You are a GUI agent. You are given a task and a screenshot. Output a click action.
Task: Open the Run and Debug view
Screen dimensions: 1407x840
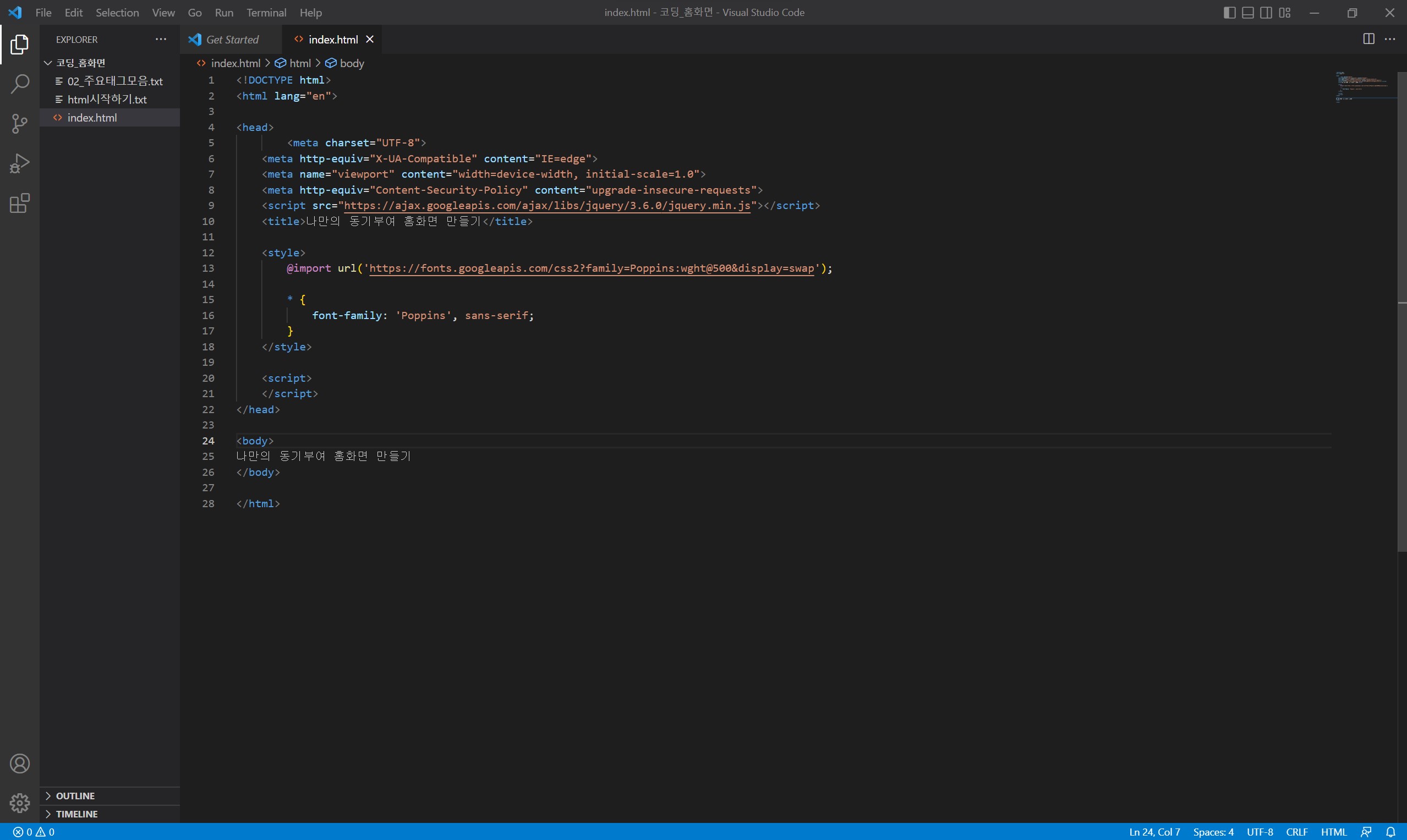pos(20,163)
